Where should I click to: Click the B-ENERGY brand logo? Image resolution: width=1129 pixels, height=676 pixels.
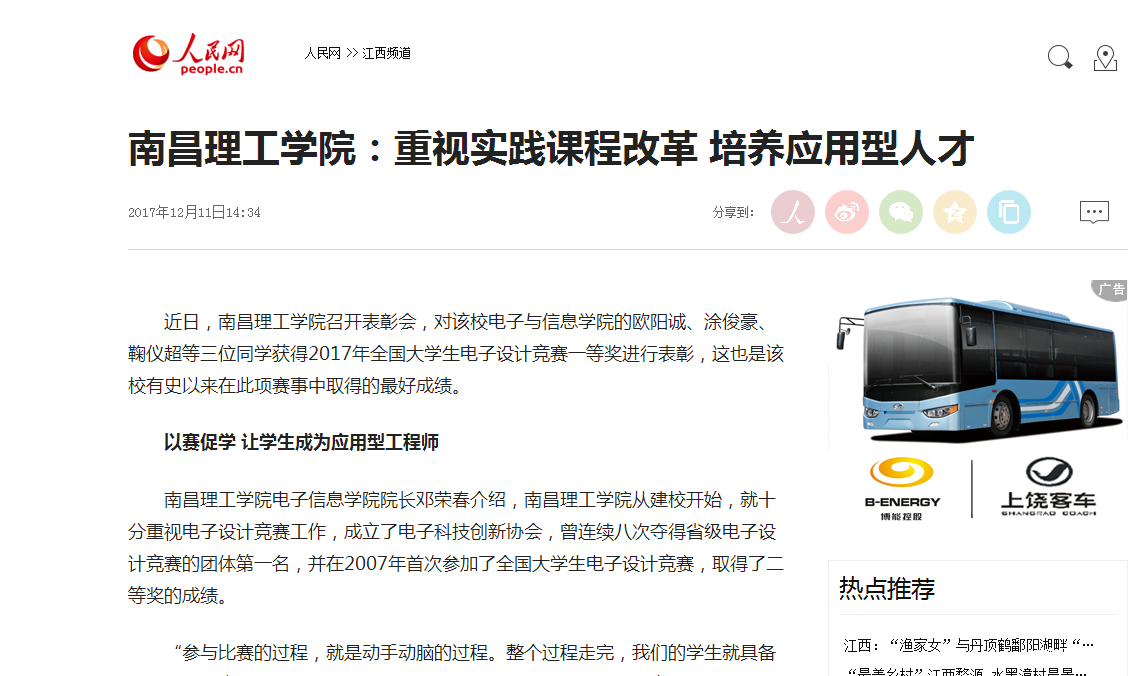click(902, 489)
